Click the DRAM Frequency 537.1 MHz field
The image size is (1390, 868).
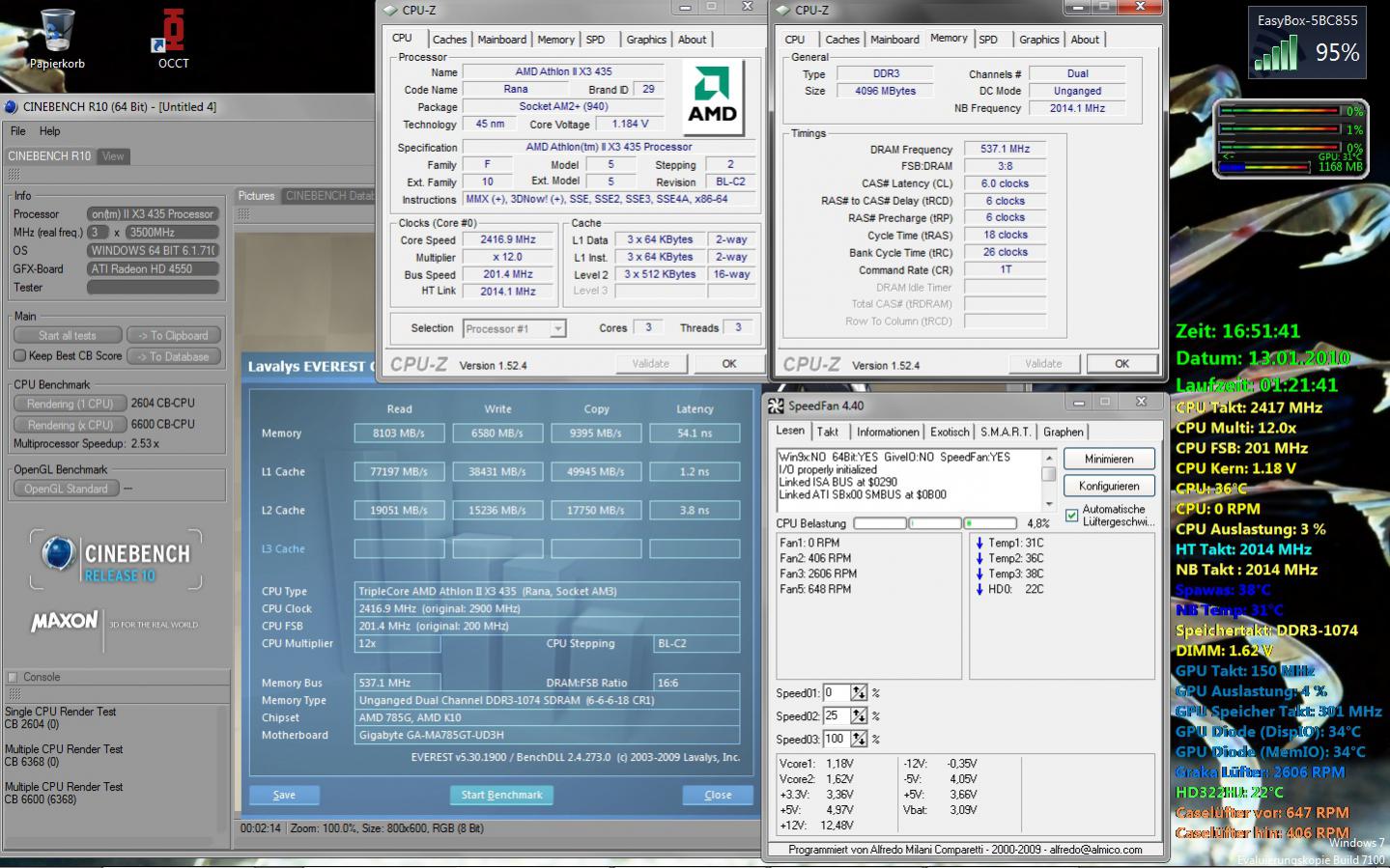click(1005, 149)
